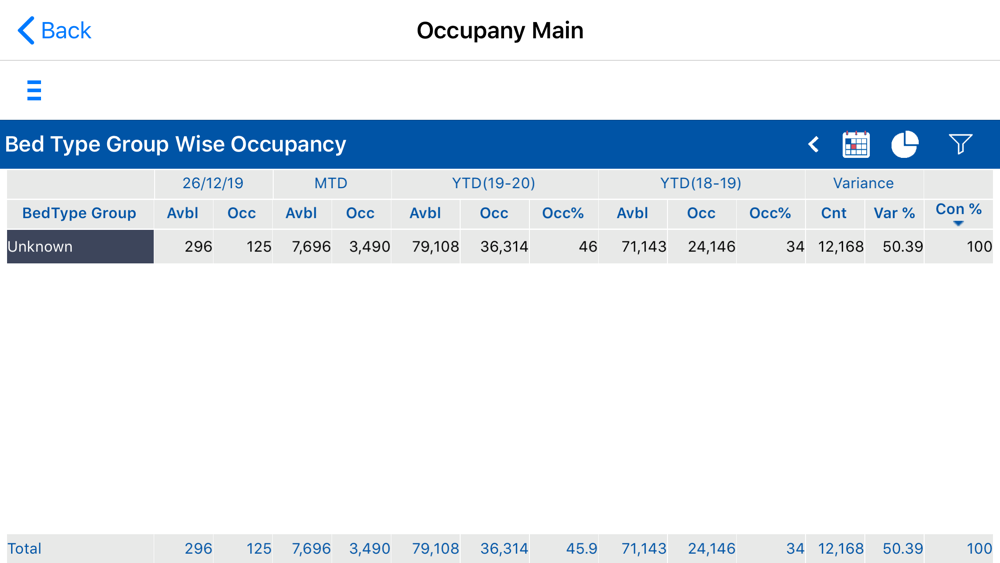Open the hamburger menu icon
Viewport: 1000px width, 563px height.
tap(34, 91)
